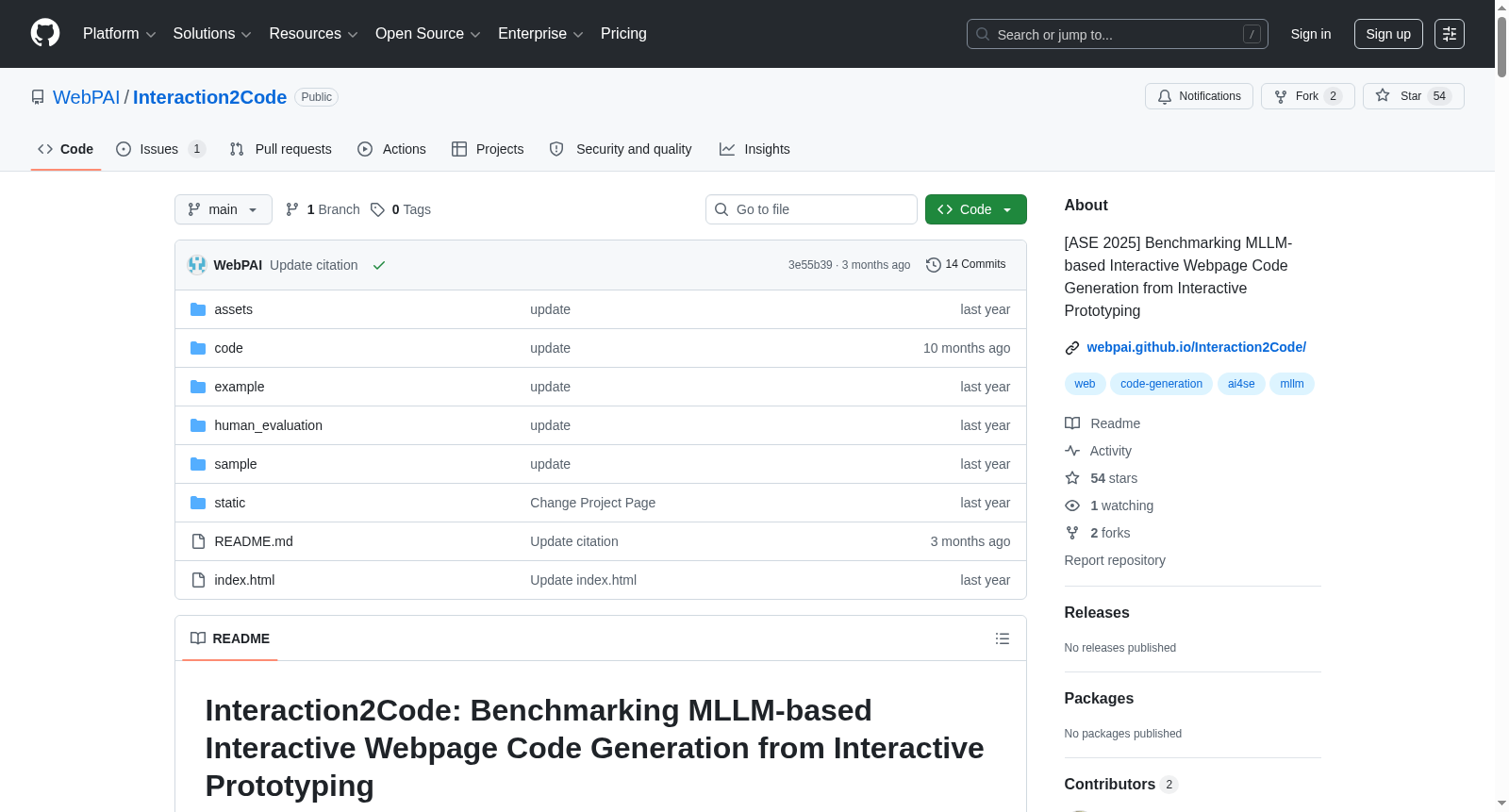1509x812 pixels.
Task: Open the Security and quality tab
Action: (621, 149)
